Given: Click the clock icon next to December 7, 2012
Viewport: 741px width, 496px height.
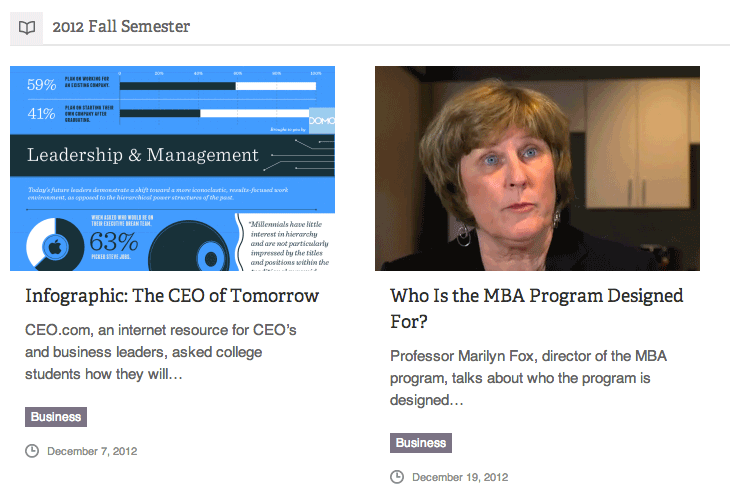Looking at the screenshot, I should [x=32, y=451].
